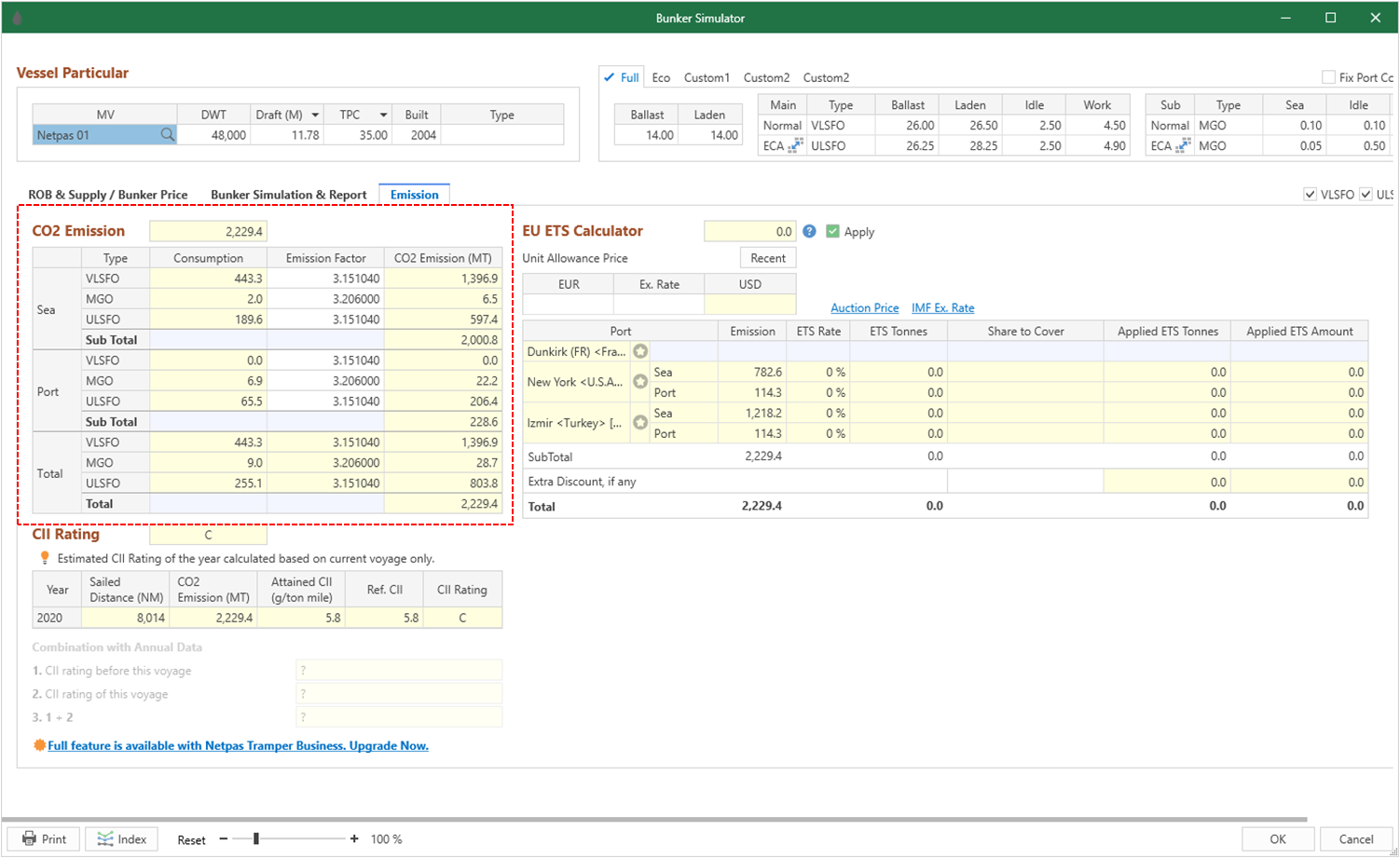Click the EUR input field under Unit Allowance Price
Viewport: 1400px width, 858px height.
pos(568,303)
